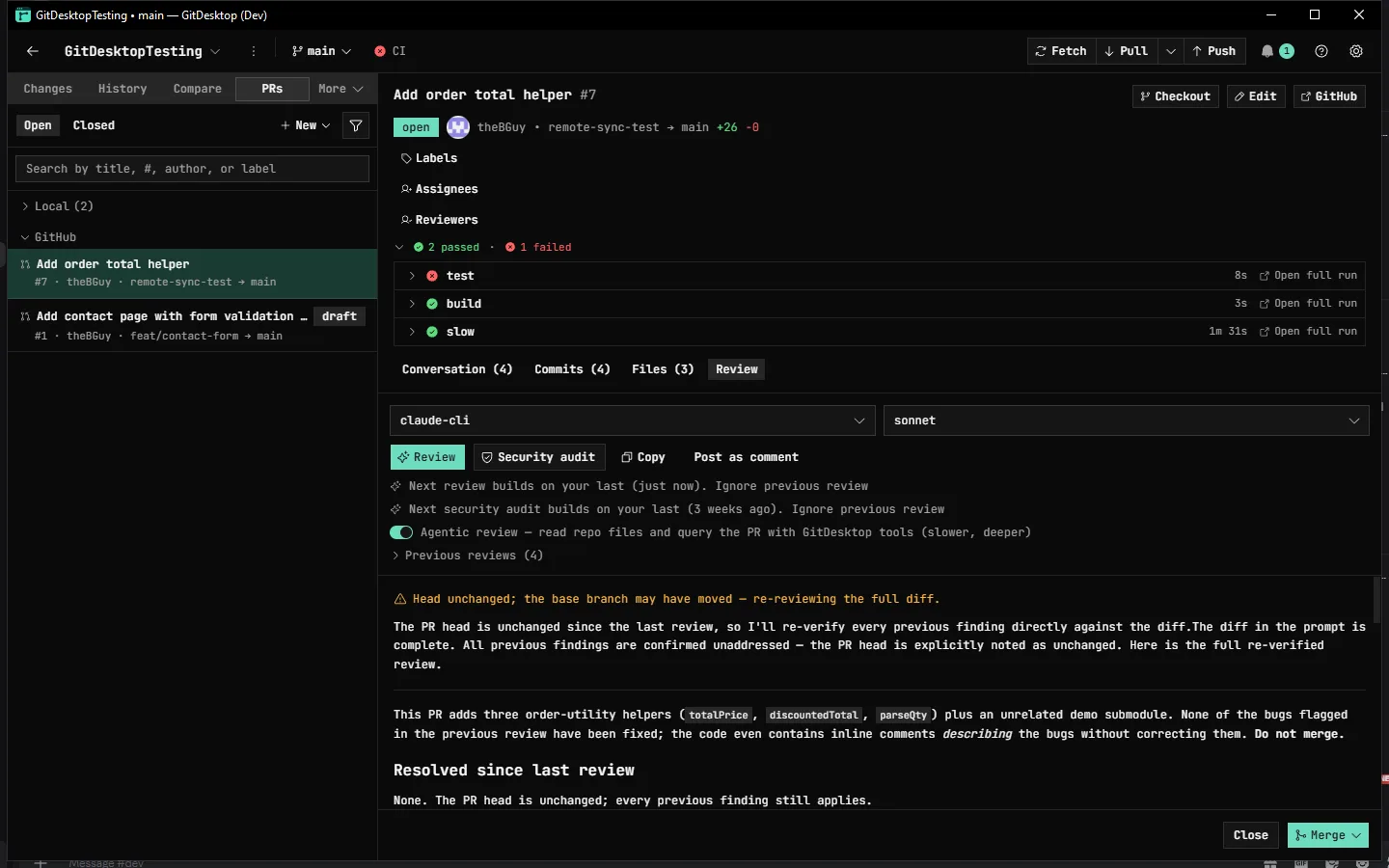
Task: Click the Fetch button
Action: [1061, 51]
